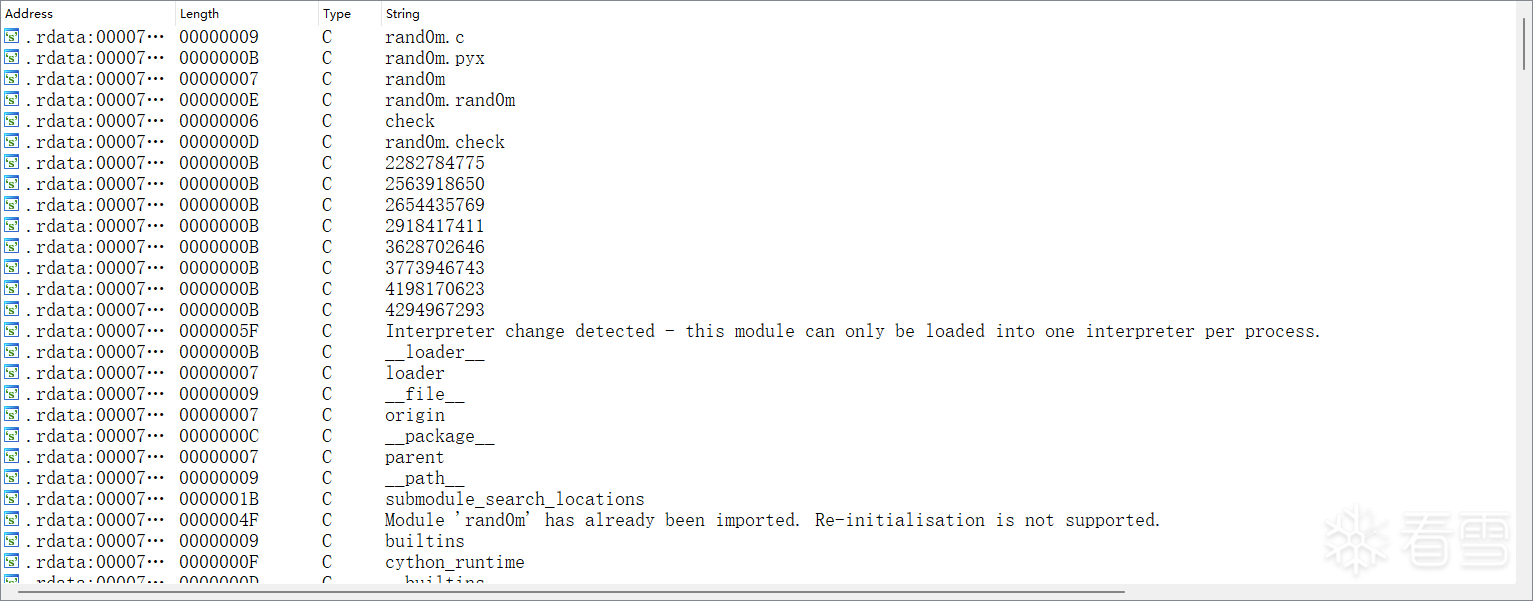The height and width of the screenshot is (601, 1533).
Task: Sort by the Length column header
Action: coord(199,14)
